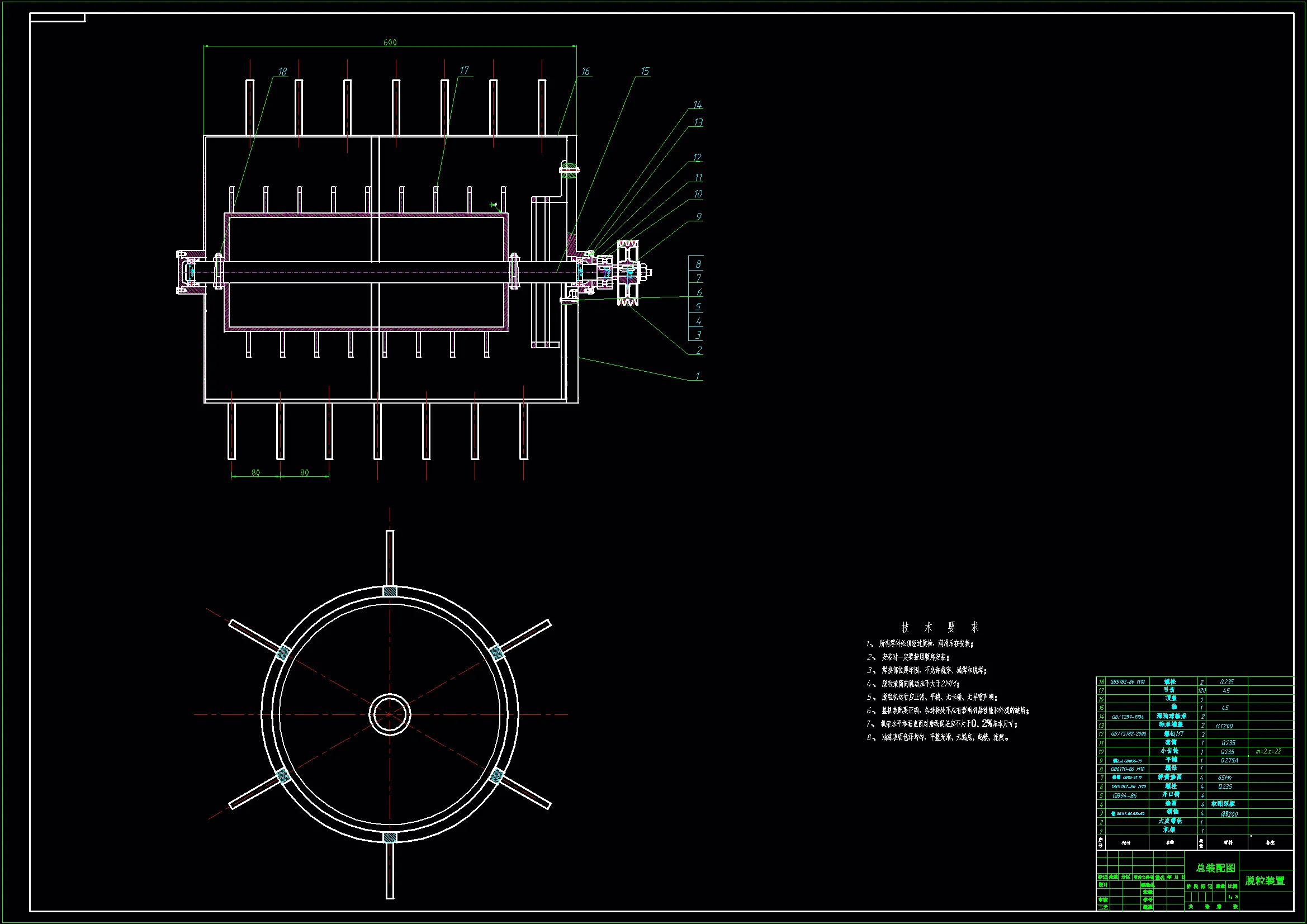Click the 600 width dimension text
The height and width of the screenshot is (924, 1307).
[390, 42]
